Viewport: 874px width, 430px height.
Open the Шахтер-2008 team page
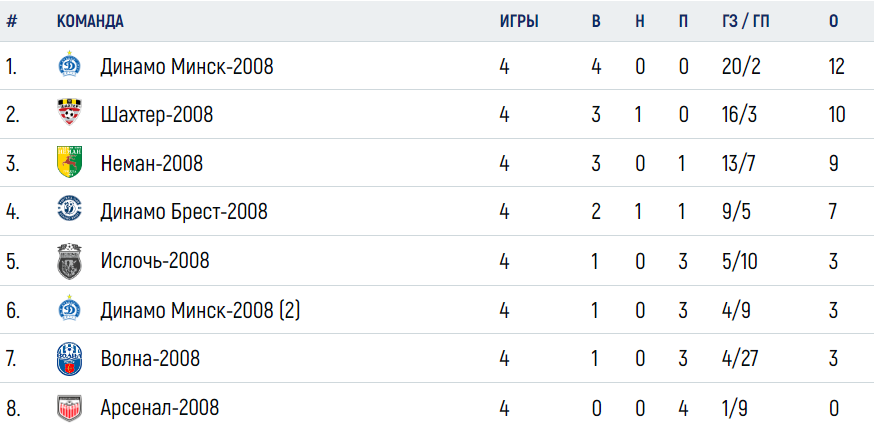157,115
